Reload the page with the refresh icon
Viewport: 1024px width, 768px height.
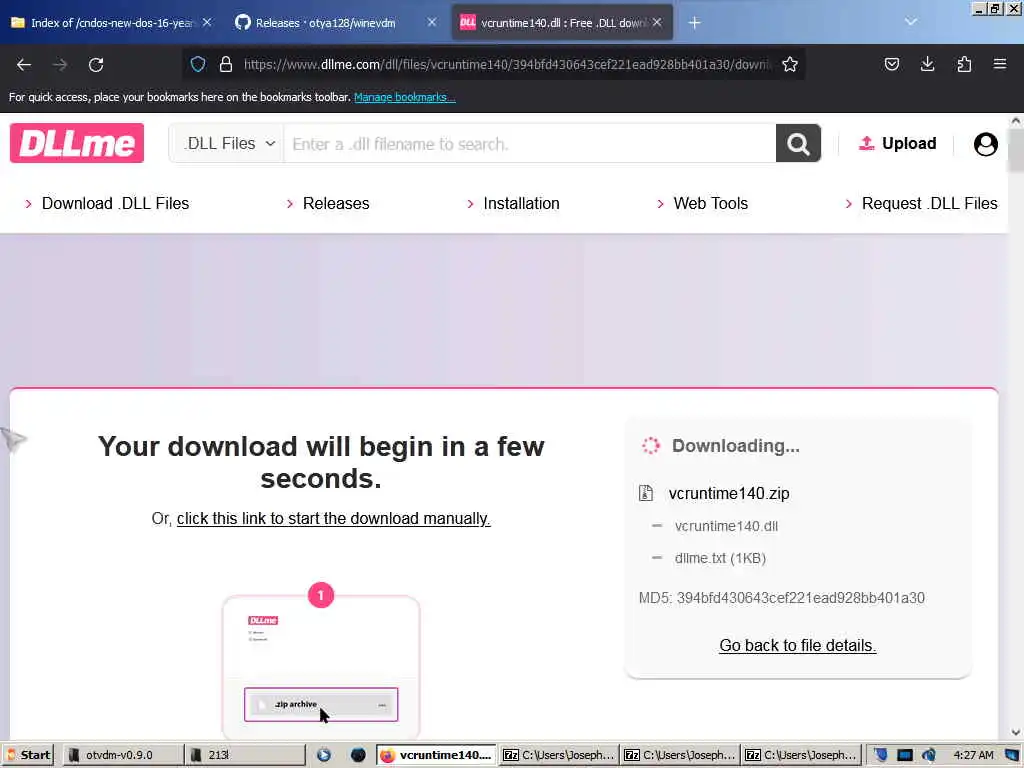tap(96, 65)
